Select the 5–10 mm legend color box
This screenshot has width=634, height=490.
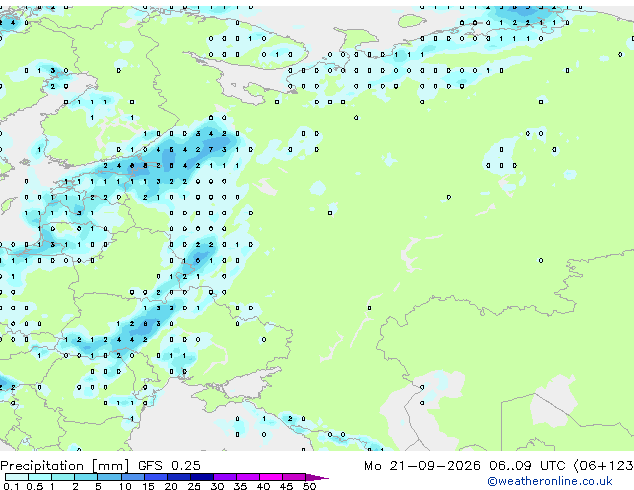click(109, 477)
